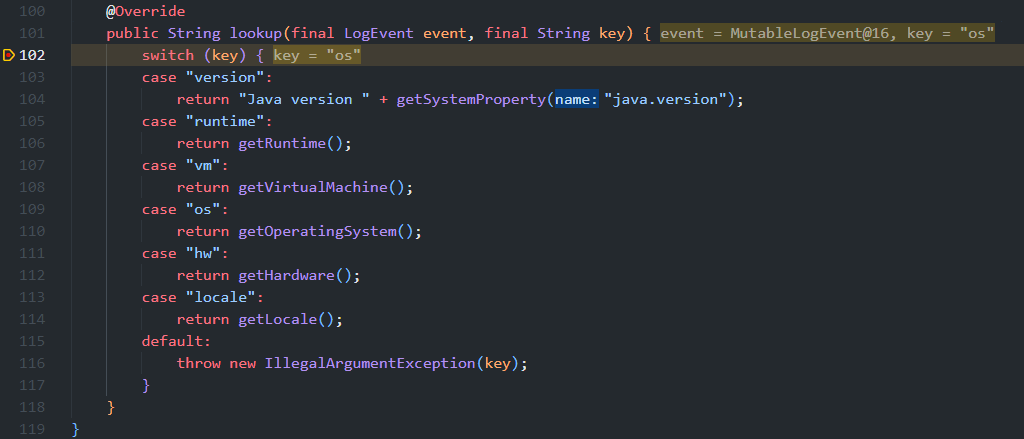
Task: Click the switch keyword on line 102
Action: (167, 55)
